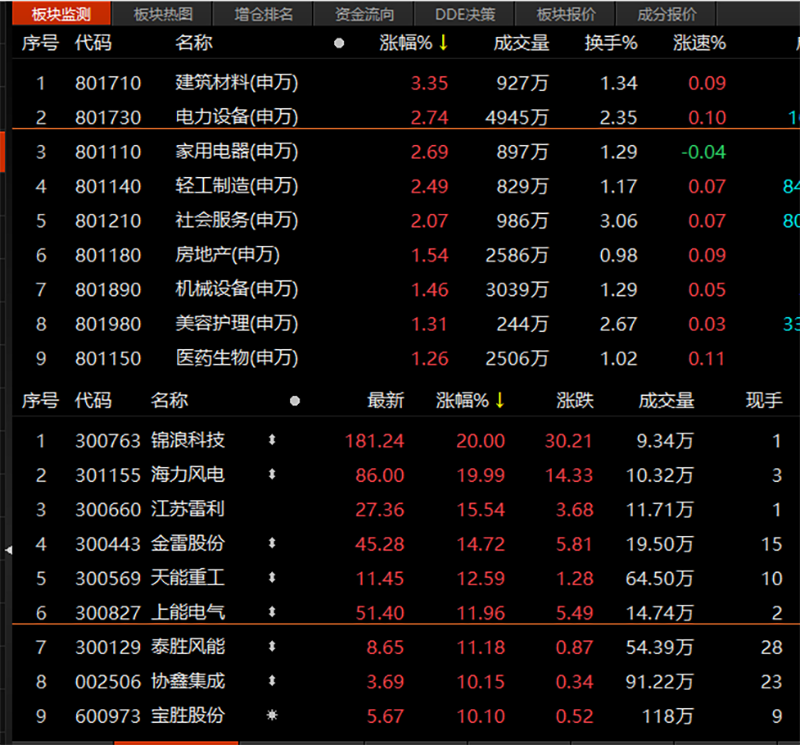Select sector 医药生物(申万)
The width and height of the screenshot is (800, 745).
[x=237, y=358]
